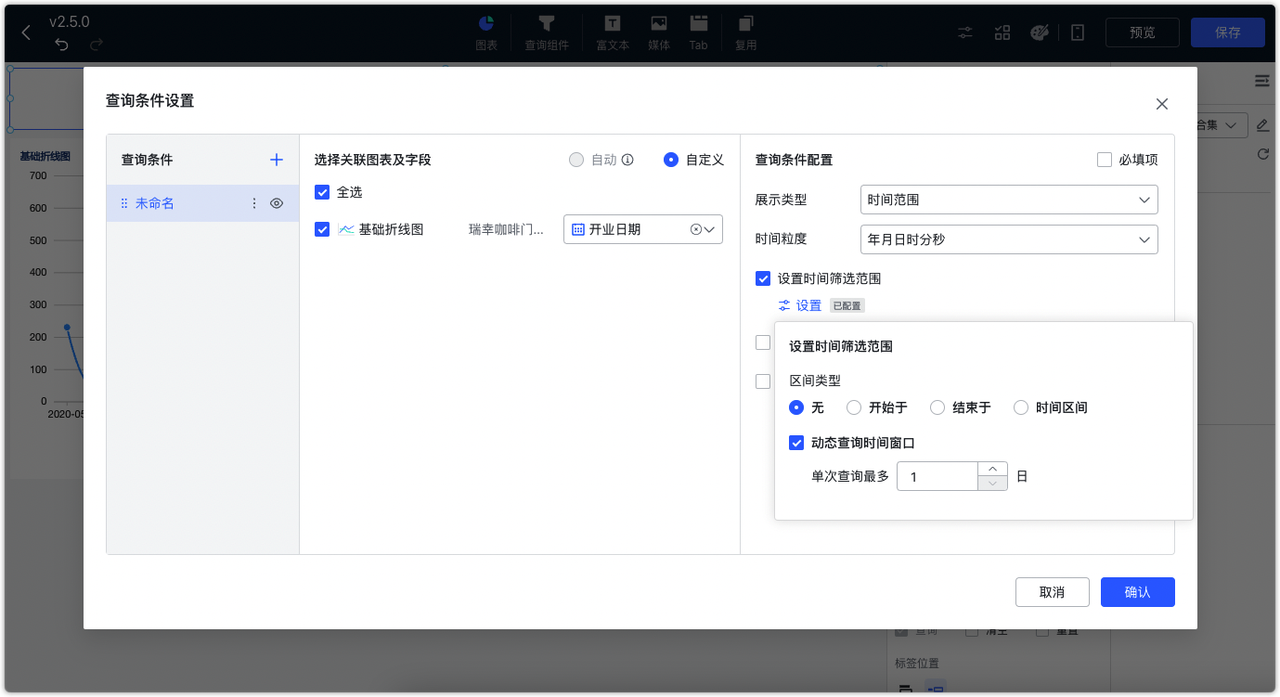This screenshot has height=697, width=1280.
Task: Open the 时间粒度 dropdown showing 年月日时分秒
Action: coord(1008,239)
